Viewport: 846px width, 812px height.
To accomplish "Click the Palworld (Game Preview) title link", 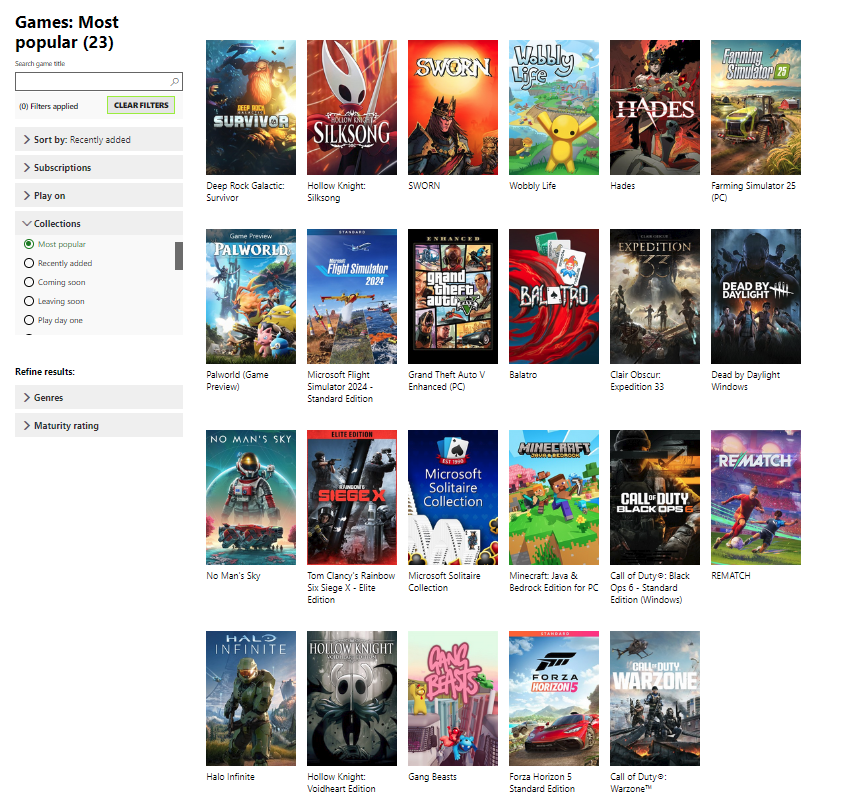I will [x=237, y=380].
